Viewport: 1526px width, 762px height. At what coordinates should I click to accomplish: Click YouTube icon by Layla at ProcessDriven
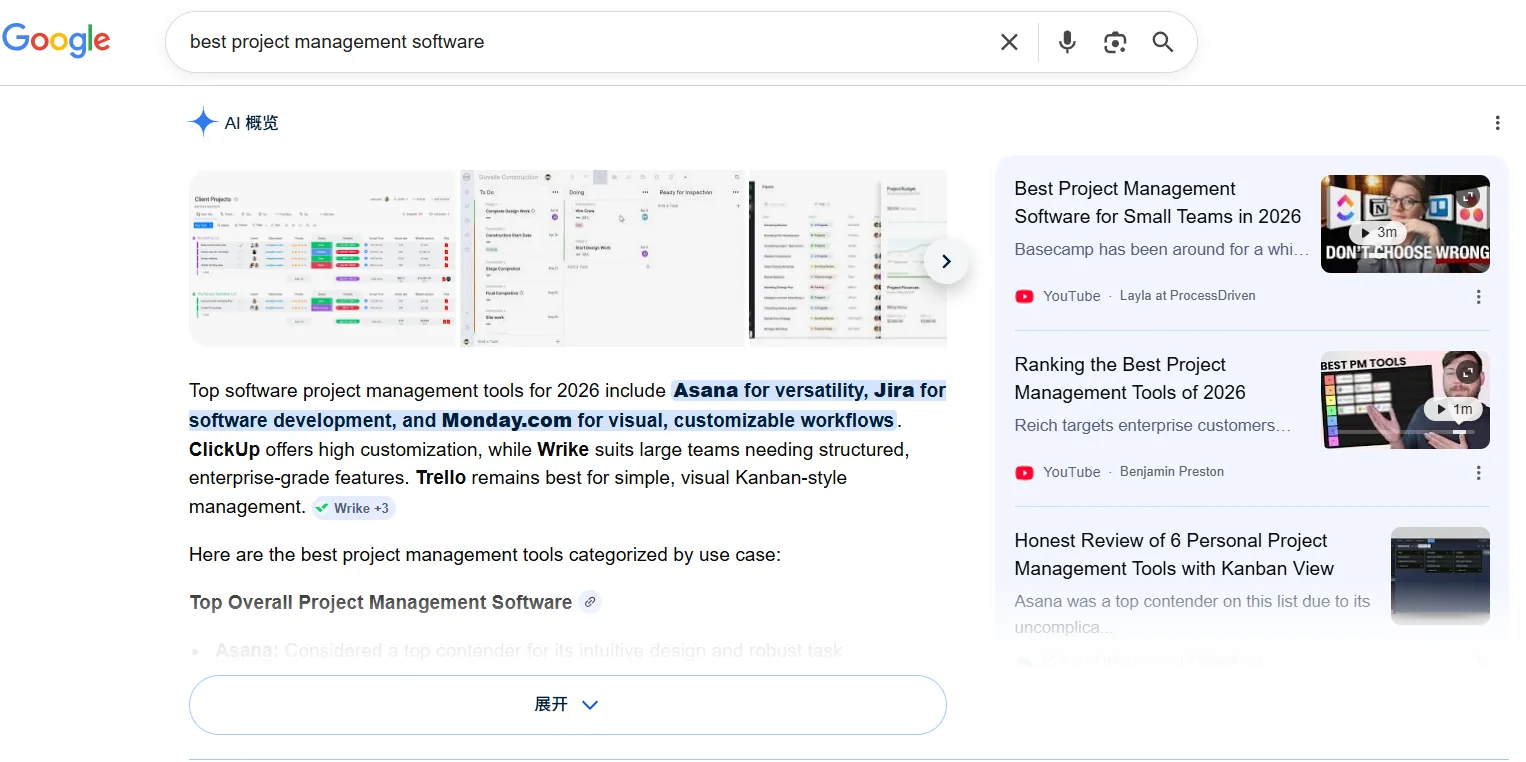point(1024,296)
